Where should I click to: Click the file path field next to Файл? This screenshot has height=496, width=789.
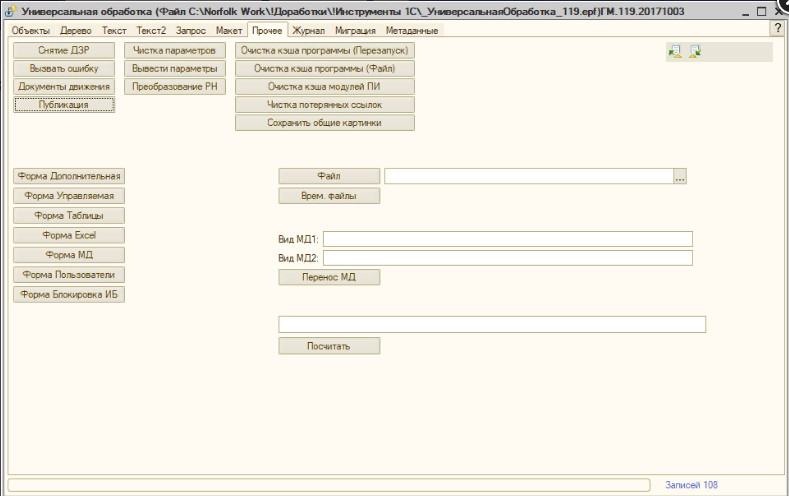[528, 176]
